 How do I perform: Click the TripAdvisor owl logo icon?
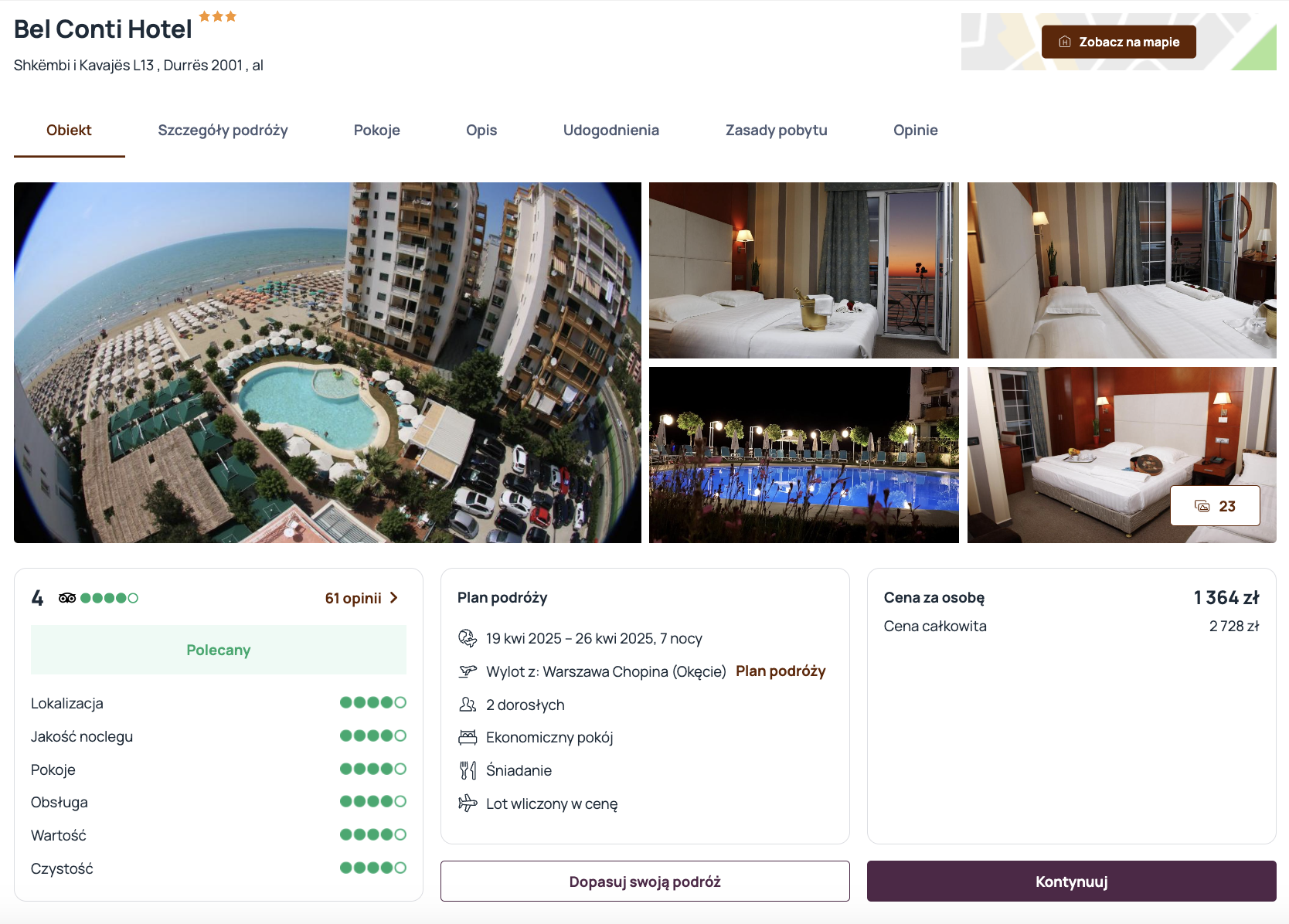tap(67, 598)
